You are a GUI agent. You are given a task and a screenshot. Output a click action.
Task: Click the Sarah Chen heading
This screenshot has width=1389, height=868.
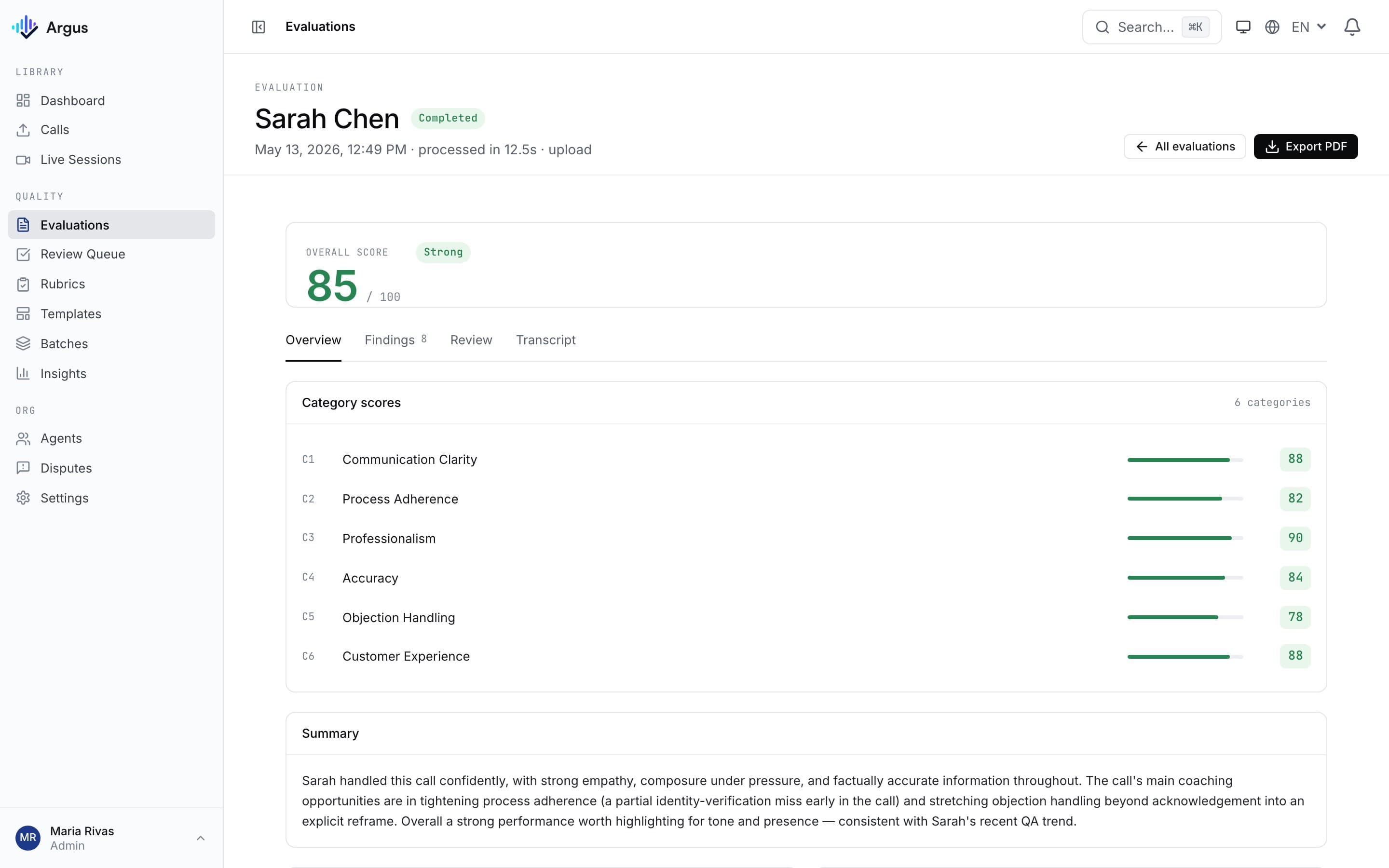point(327,119)
